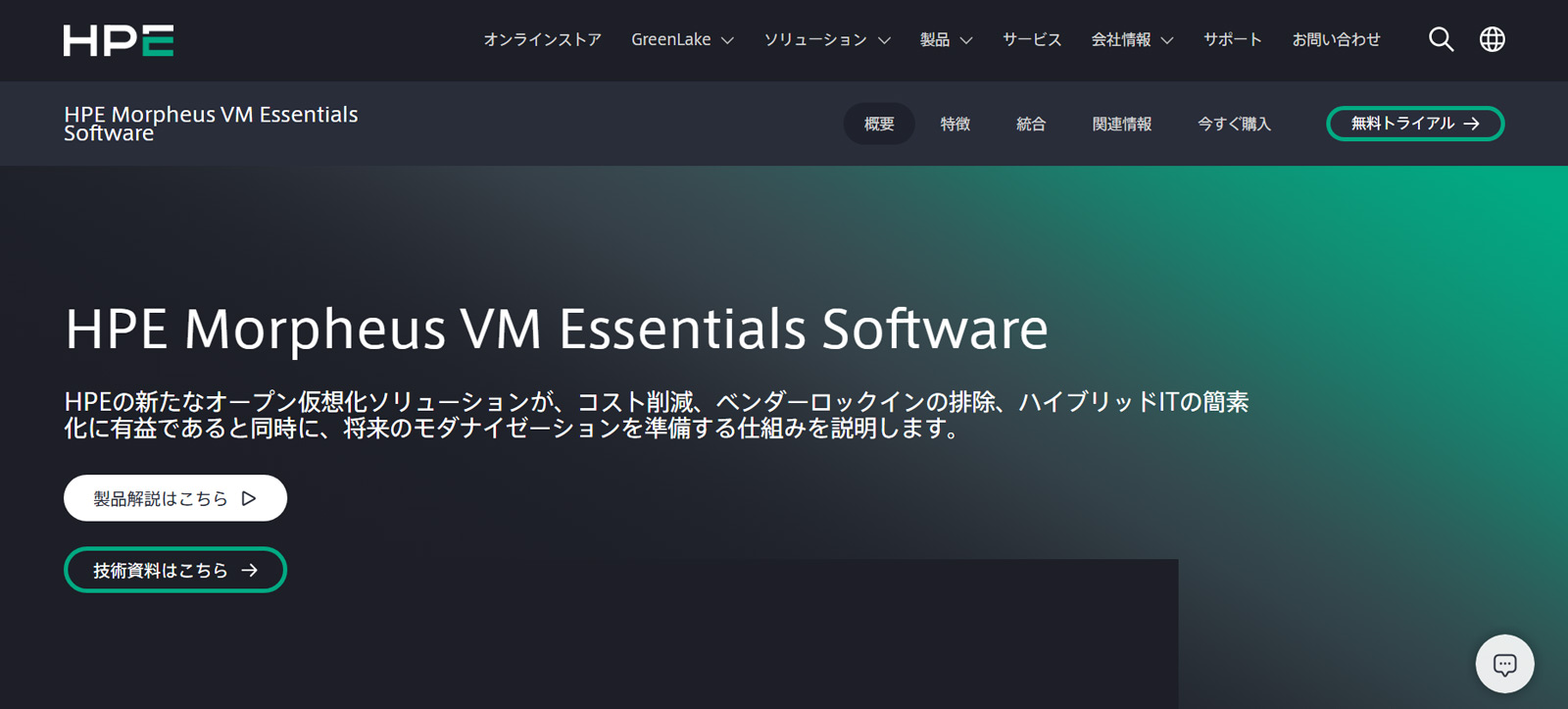Open the 会社情報 menu
This screenshot has width=1568, height=709.
1132,39
